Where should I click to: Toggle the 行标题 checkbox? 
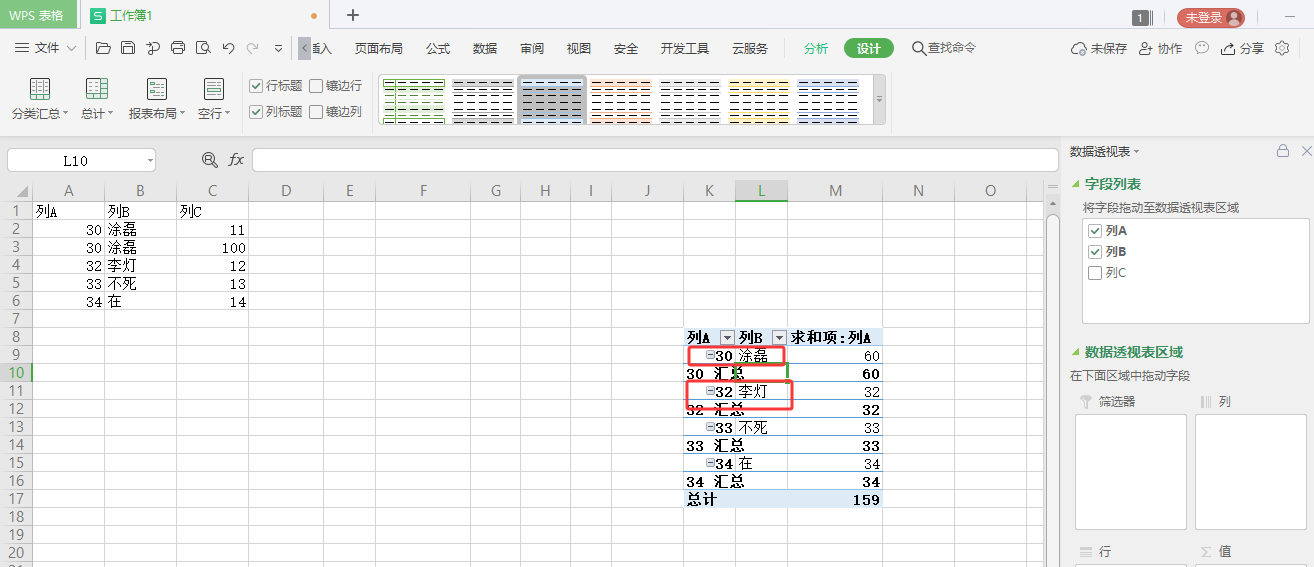point(257,86)
